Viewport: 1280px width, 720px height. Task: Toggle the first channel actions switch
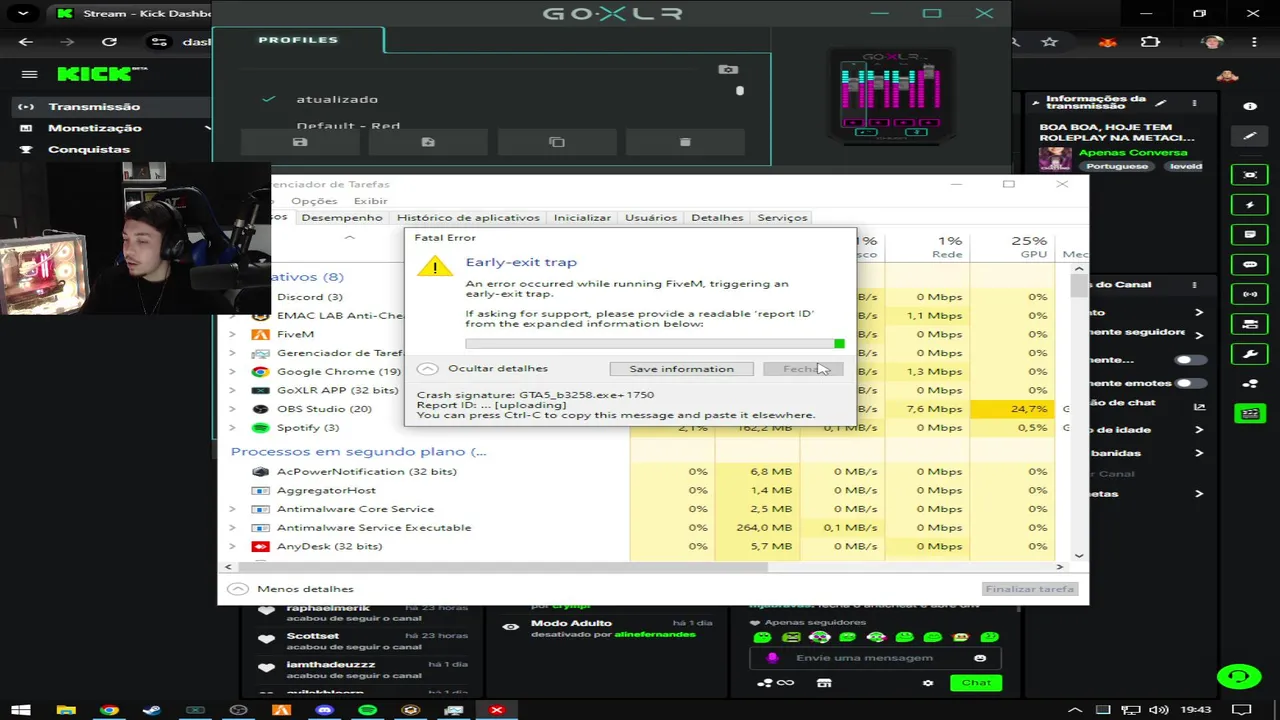1189,360
